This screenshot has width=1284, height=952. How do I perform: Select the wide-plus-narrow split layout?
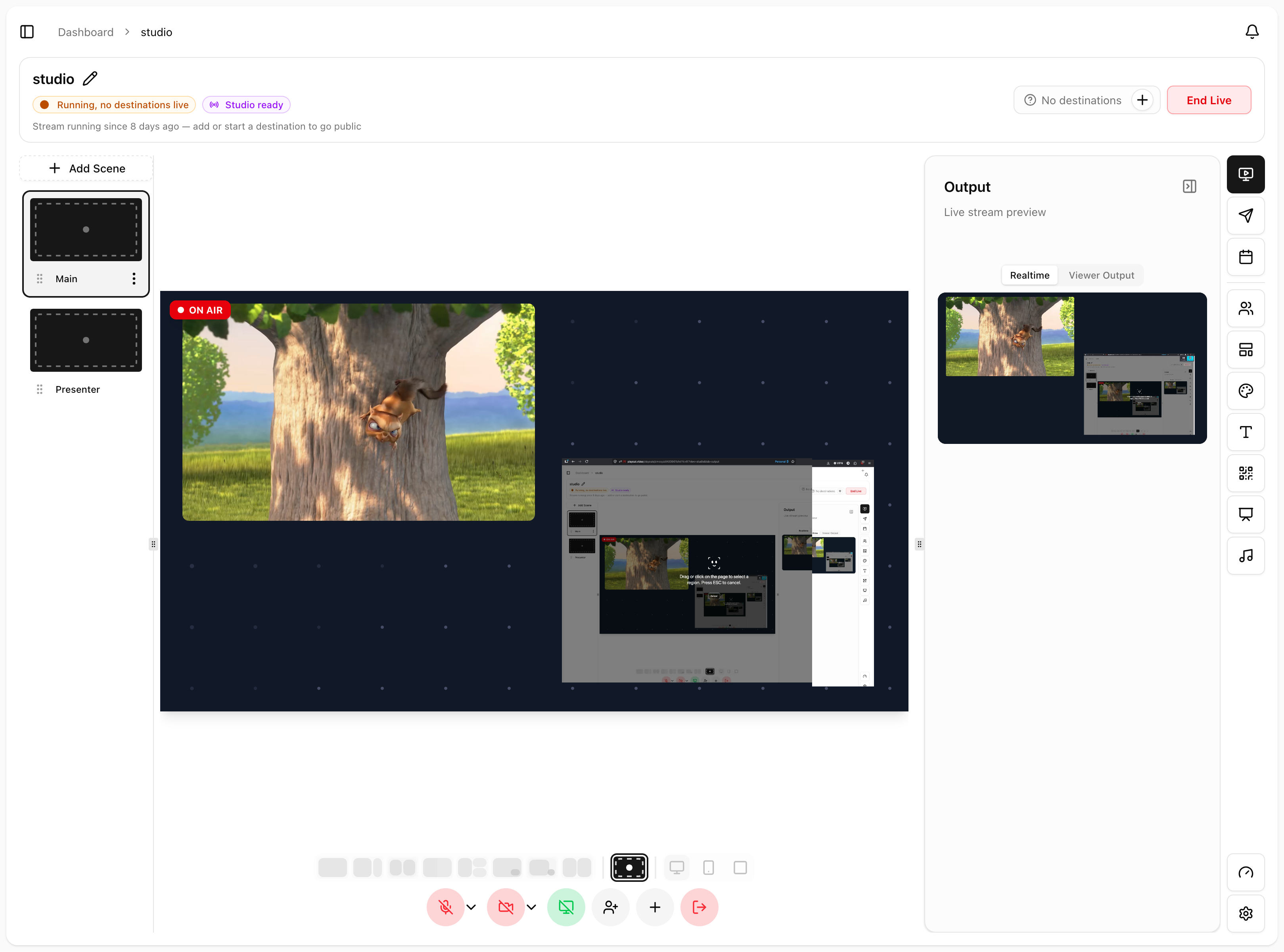click(367, 867)
